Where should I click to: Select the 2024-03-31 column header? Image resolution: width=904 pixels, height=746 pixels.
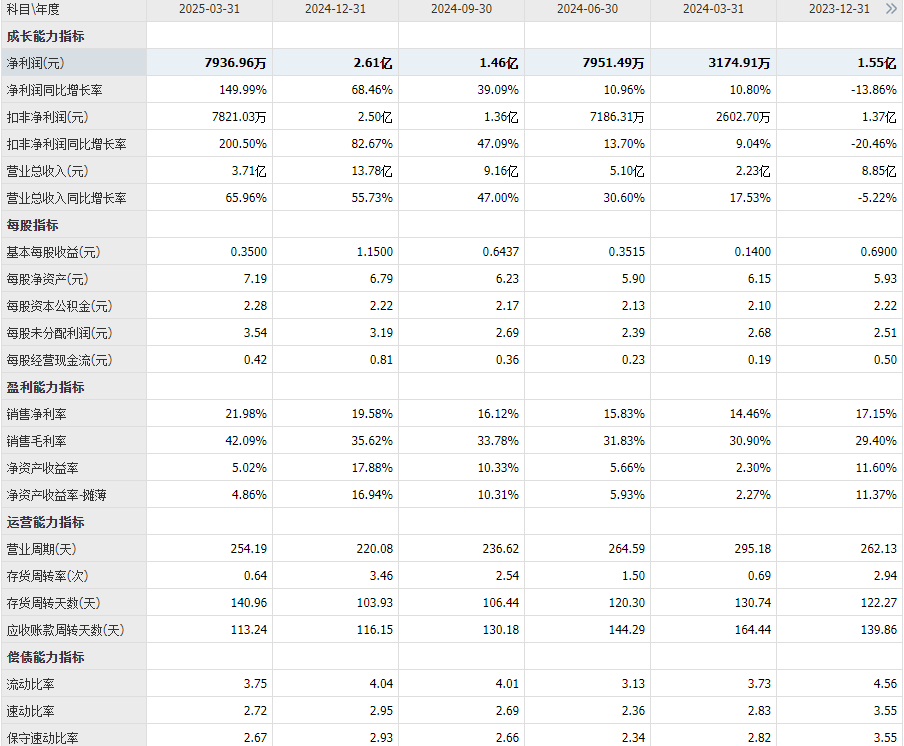pyautogui.click(x=713, y=9)
